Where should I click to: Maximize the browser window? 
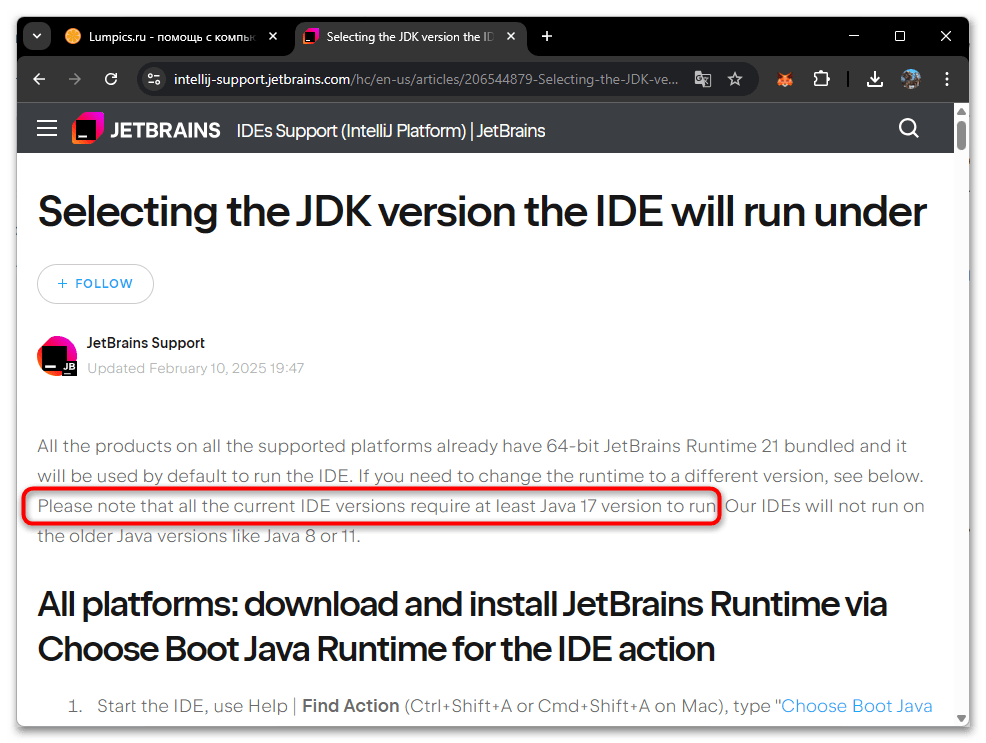point(900,36)
